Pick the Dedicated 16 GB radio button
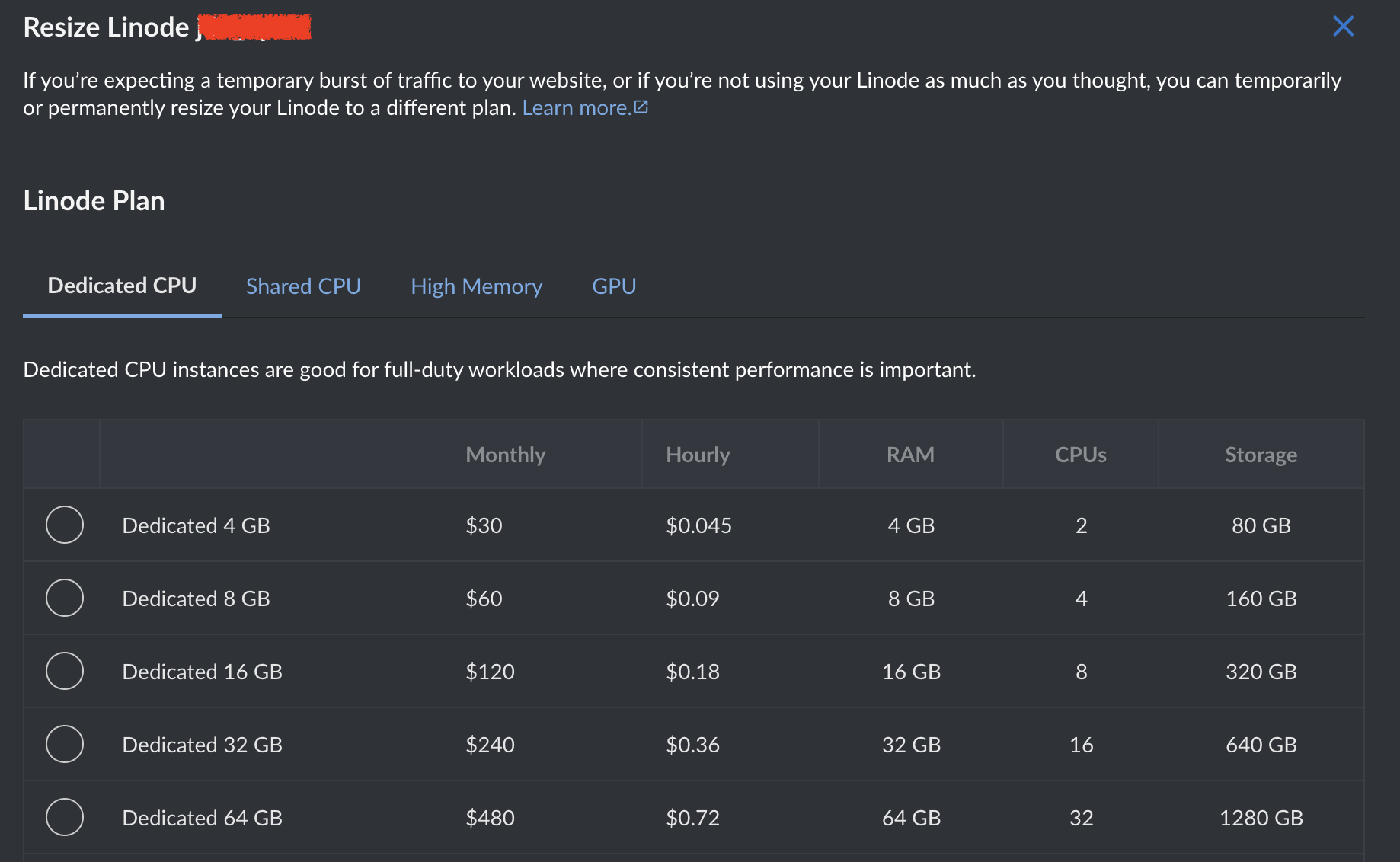 coord(65,671)
